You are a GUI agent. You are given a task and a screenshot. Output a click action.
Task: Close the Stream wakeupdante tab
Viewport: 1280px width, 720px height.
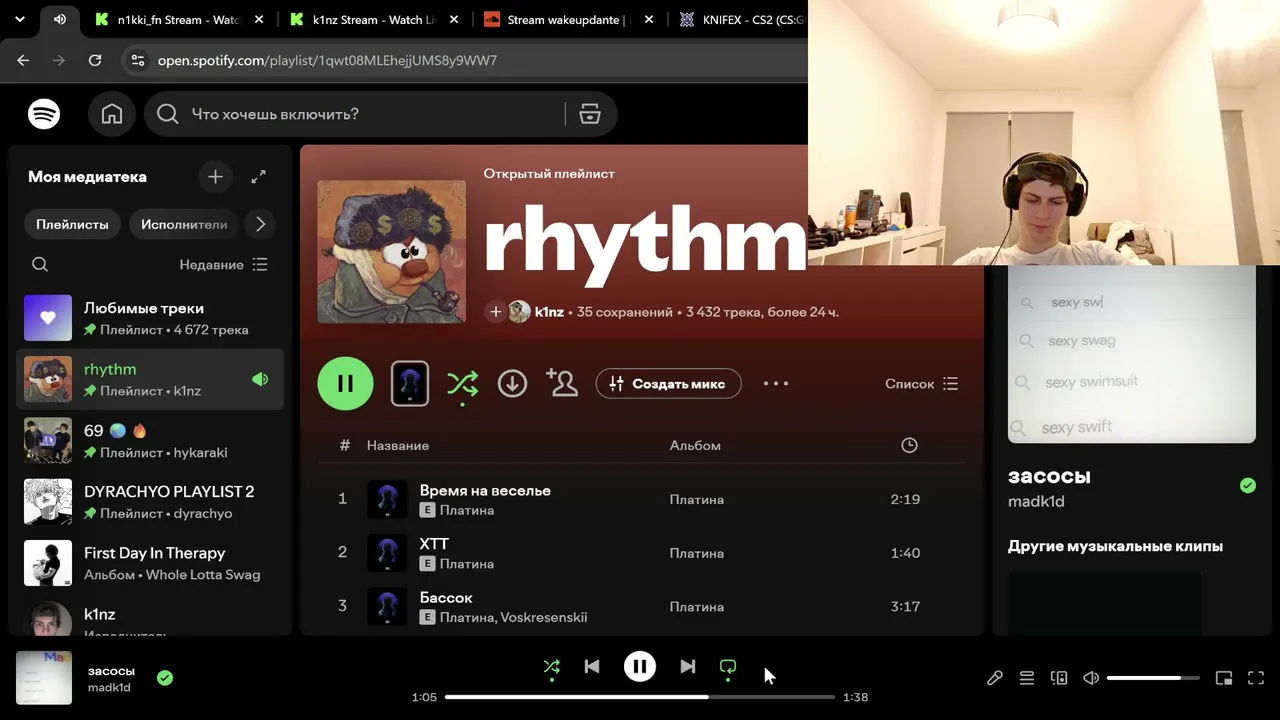[x=648, y=19]
